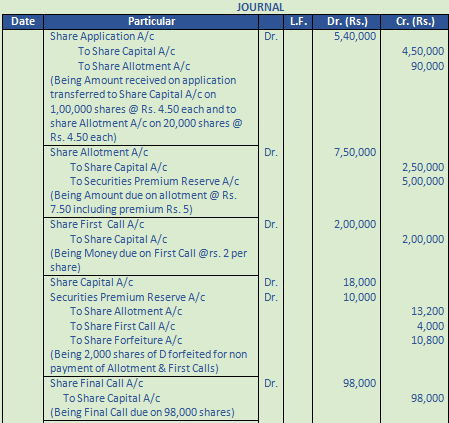Click the JOURNAL title above the table

[x=260, y=7]
